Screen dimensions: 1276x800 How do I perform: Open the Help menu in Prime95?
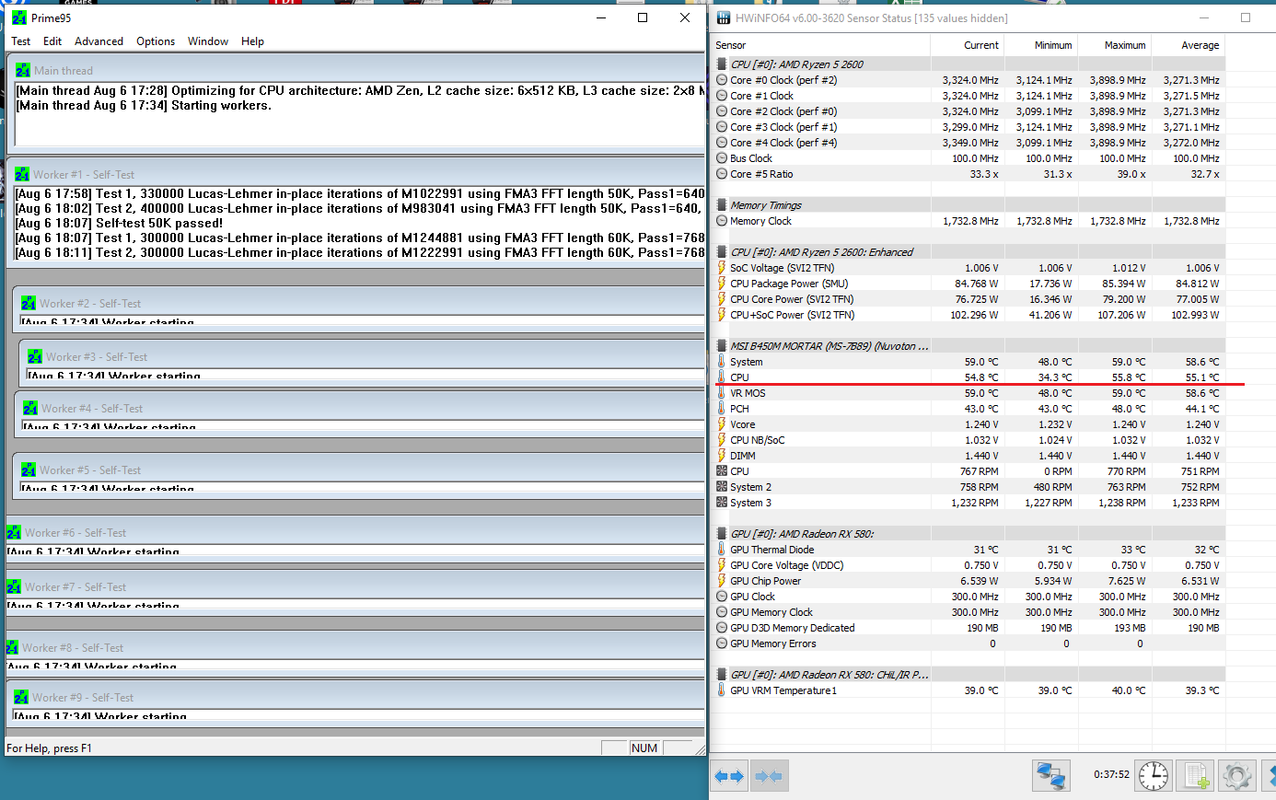click(x=253, y=41)
